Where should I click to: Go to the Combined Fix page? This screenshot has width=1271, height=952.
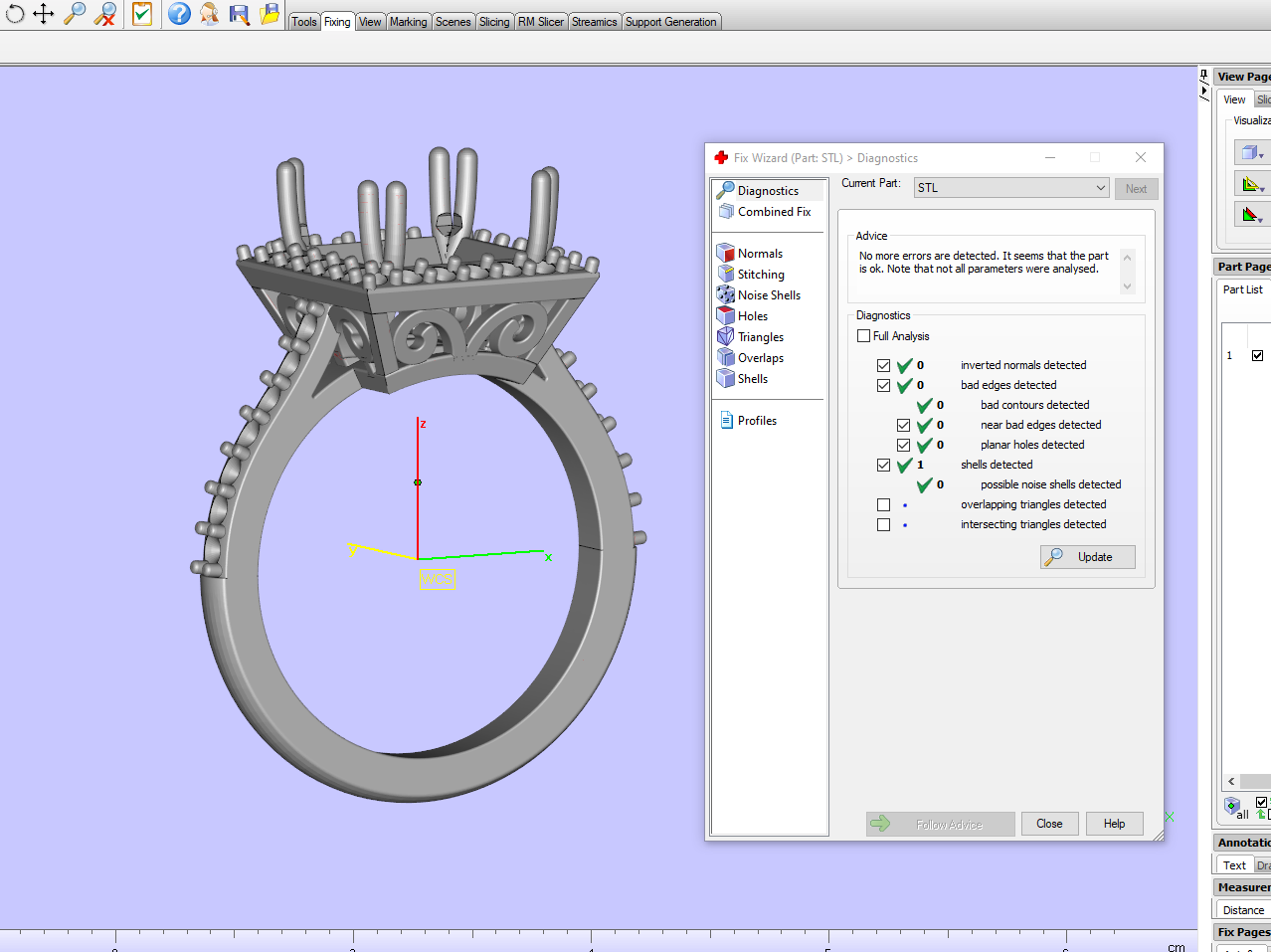[773, 212]
